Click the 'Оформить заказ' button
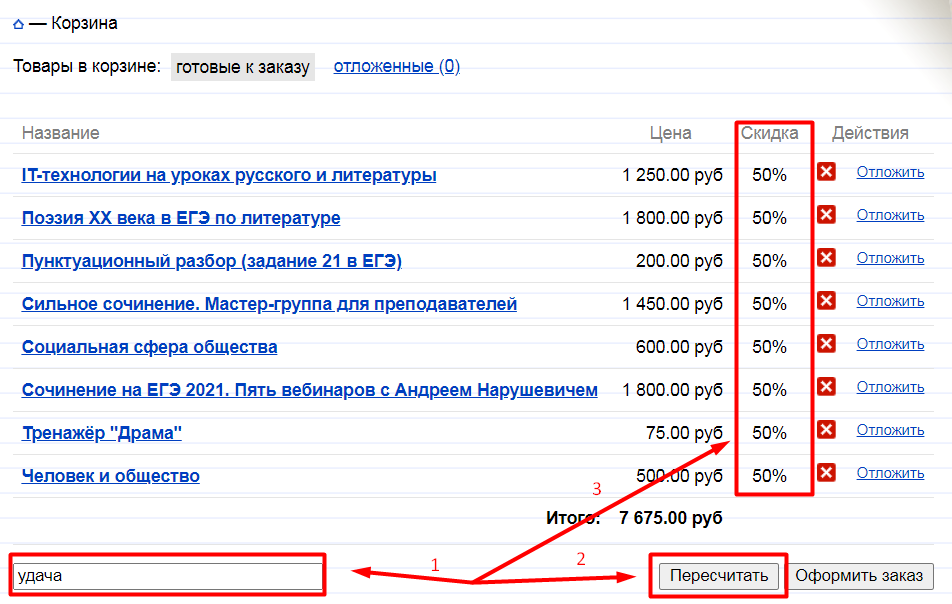This screenshot has width=952, height=604. pyautogui.click(x=861, y=576)
